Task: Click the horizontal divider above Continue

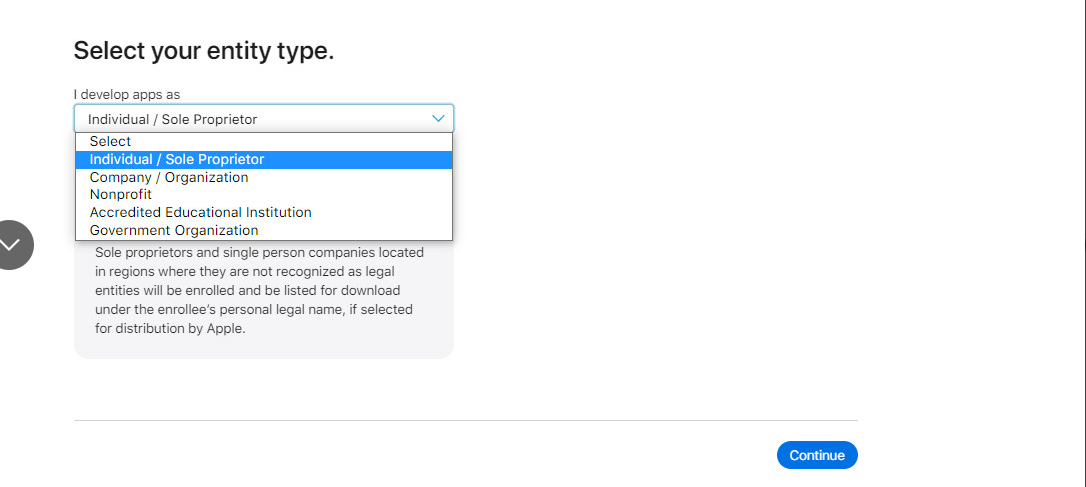Action: (465, 420)
